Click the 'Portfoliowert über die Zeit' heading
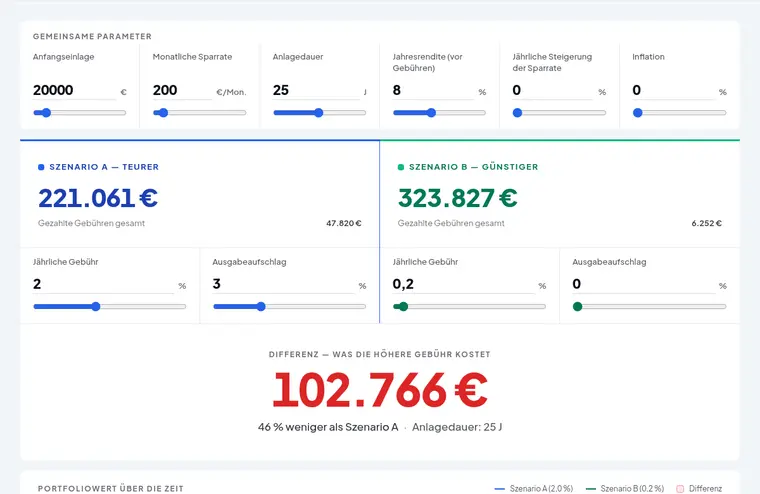The width and height of the screenshot is (760, 494). click(111, 489)
